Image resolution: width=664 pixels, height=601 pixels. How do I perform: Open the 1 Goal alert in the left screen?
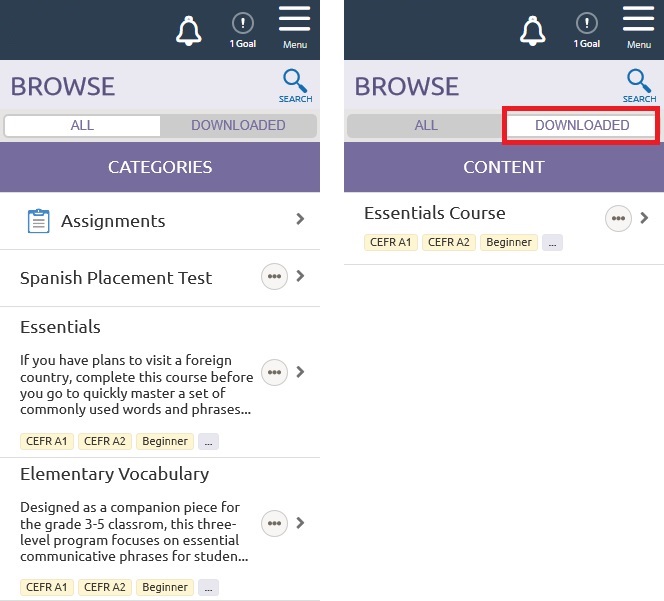point(243,29)
